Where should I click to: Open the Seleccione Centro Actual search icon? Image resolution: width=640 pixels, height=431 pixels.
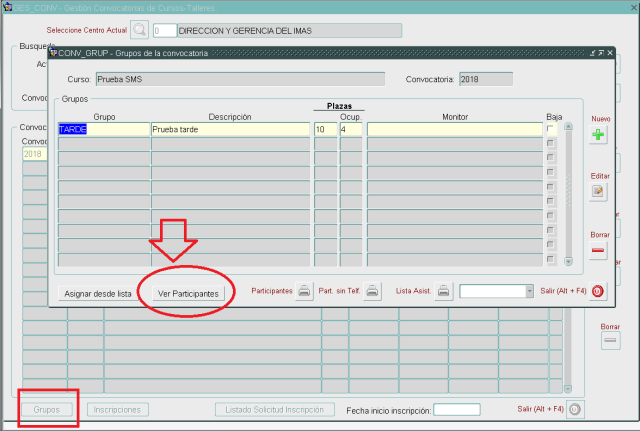(x=140, y=31)
